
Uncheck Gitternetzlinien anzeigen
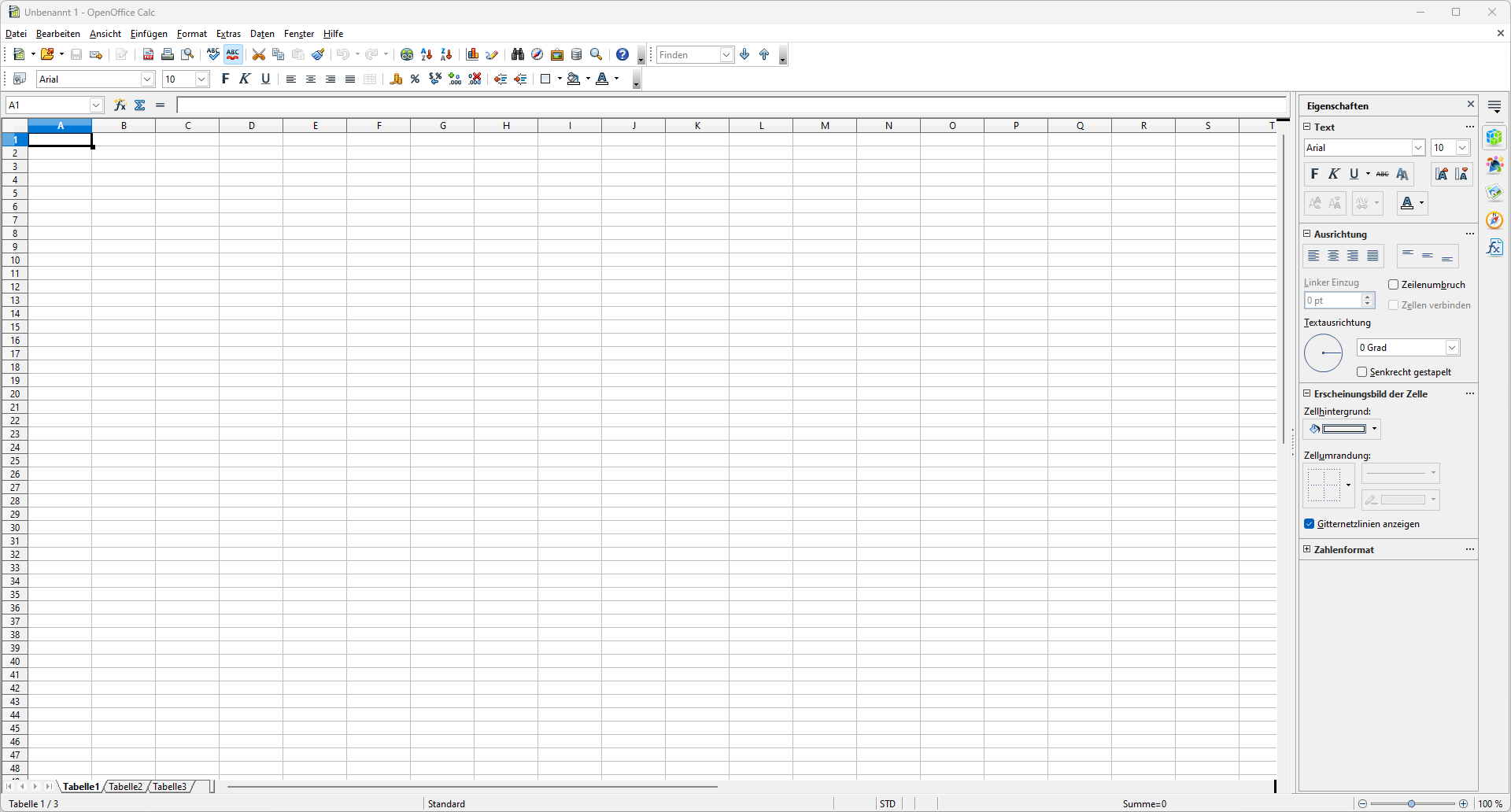pos(1310,524)
